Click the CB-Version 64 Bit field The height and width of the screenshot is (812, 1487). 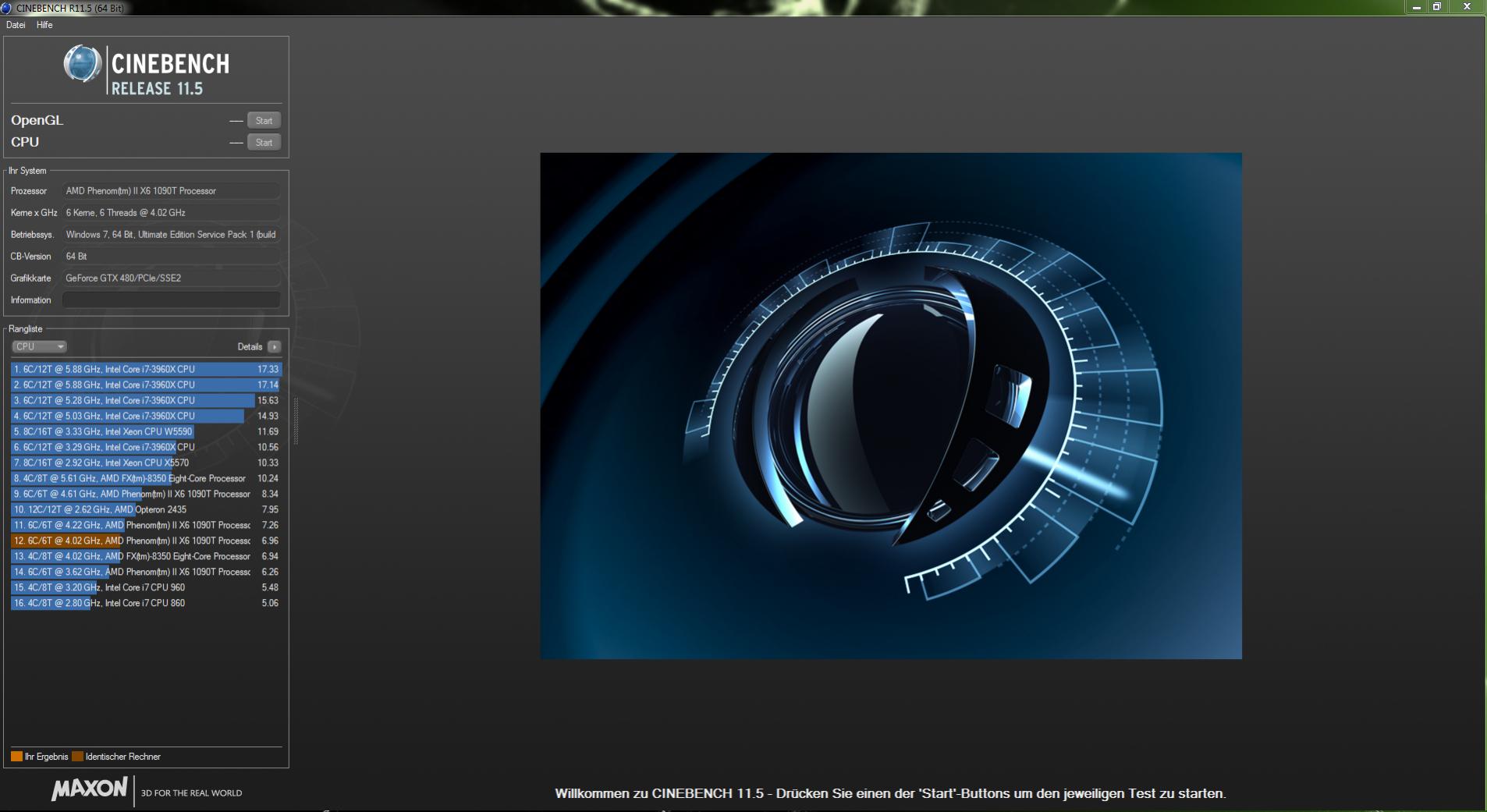coord(171,256)
